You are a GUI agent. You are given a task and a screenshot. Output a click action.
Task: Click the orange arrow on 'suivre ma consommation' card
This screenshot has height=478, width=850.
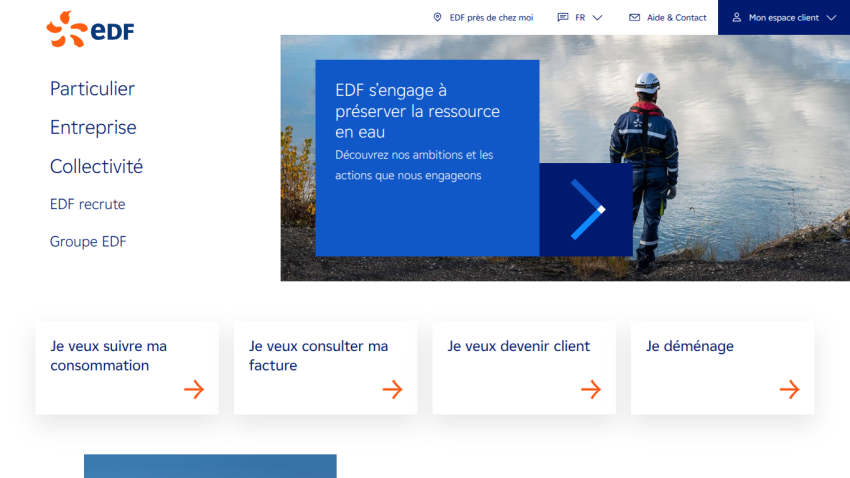click(x=194, y=389)
